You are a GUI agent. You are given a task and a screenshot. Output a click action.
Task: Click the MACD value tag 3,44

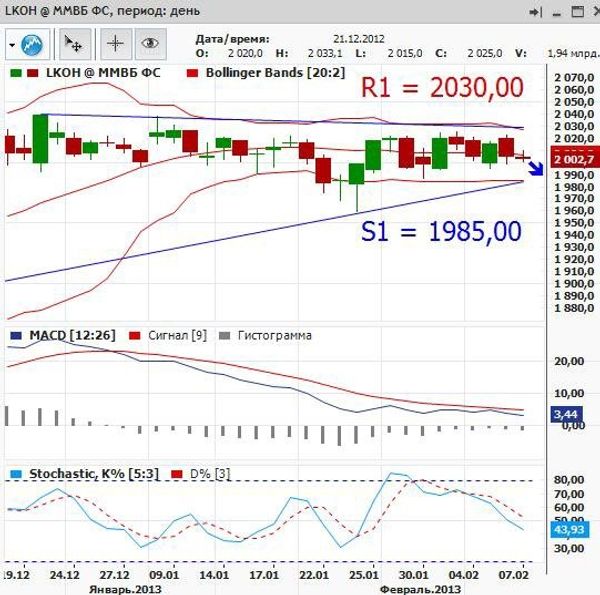567,414
